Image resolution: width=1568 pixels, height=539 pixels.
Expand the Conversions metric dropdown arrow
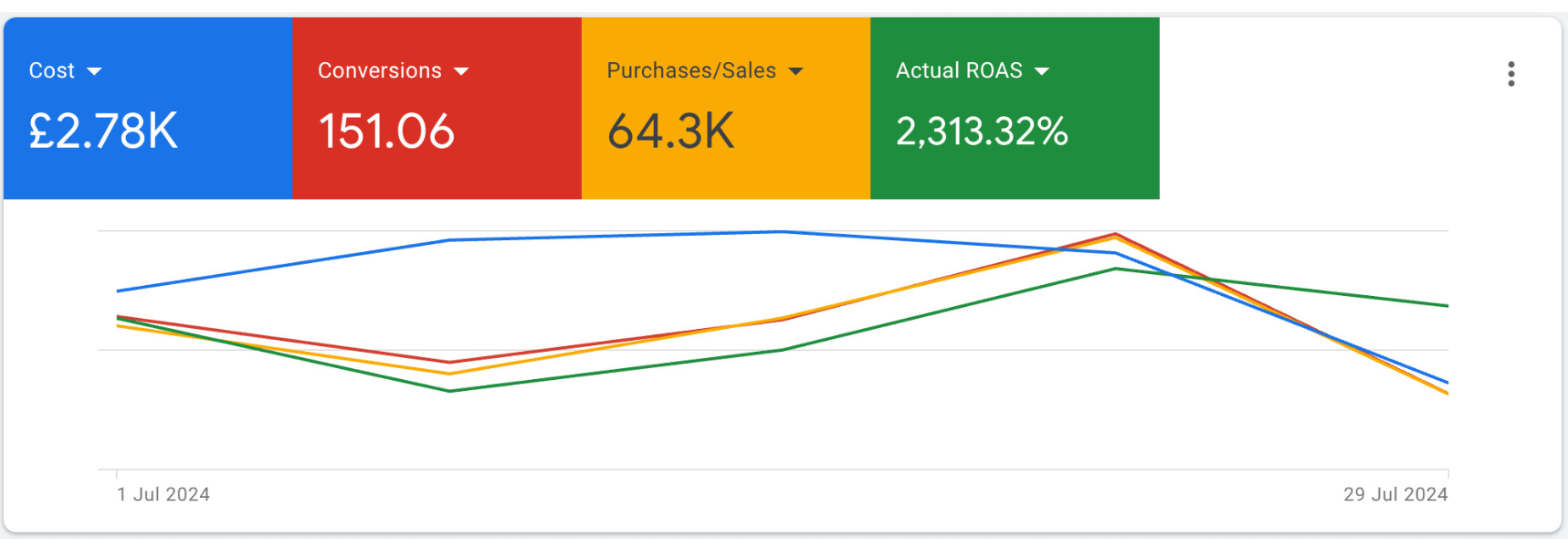click(x=461, y=71)
